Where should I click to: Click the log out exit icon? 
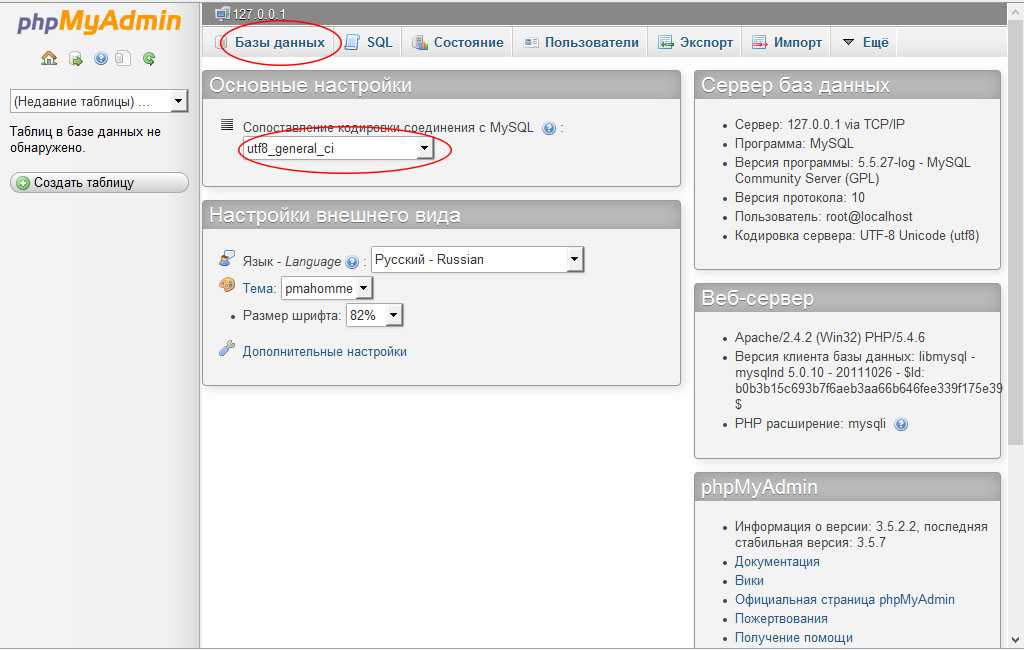pyautogui.click(x=76, y=59)
